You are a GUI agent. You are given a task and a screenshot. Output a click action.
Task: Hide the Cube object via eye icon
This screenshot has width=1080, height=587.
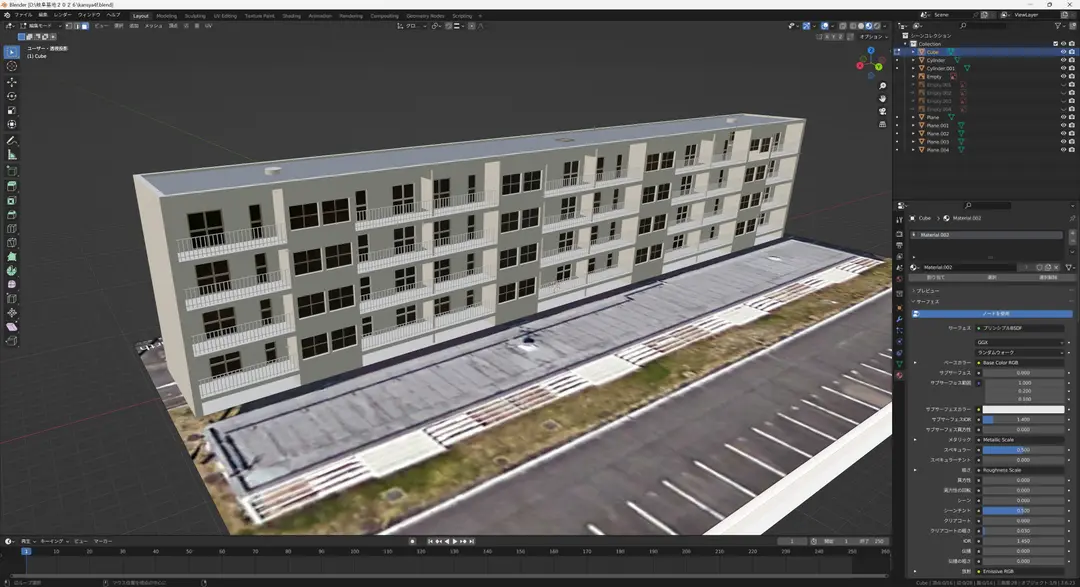1063,52
